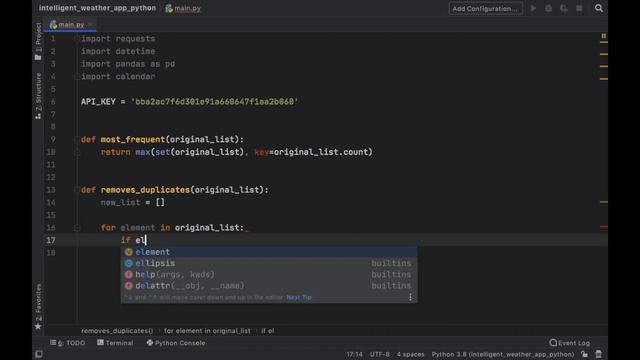Click red error stripe marker in scrollbar

click(x=604, y=227)
